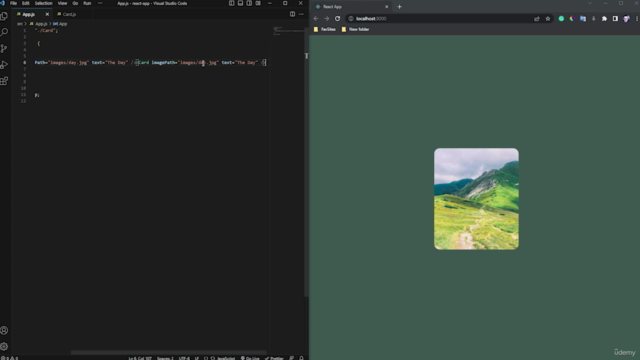The width and height of the screenshot is (640, 360).
Task: Open the RevSites bookmark folder
Action: [324, 29]
